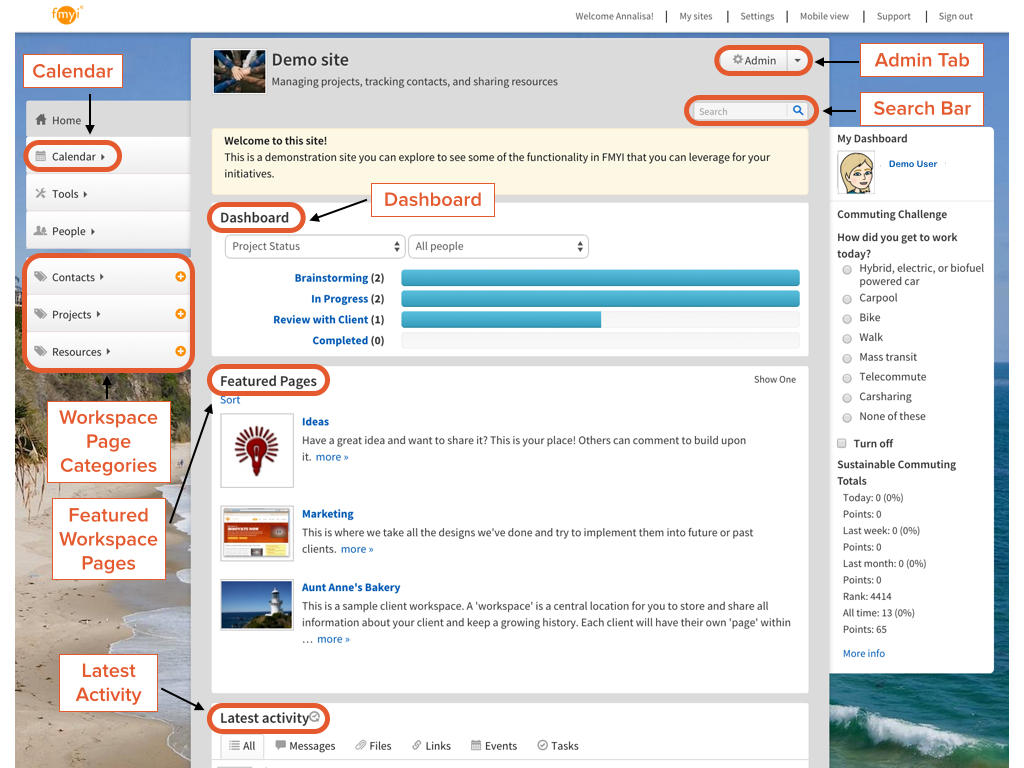Click the orange plus icon beside Projects

(181, 314)
